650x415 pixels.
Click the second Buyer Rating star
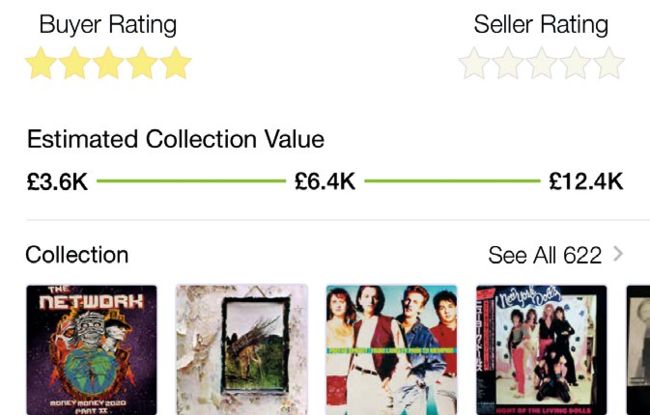(75, 65)
